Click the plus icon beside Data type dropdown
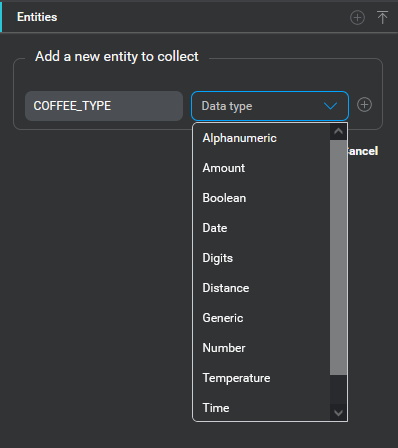 pos(364,105)
